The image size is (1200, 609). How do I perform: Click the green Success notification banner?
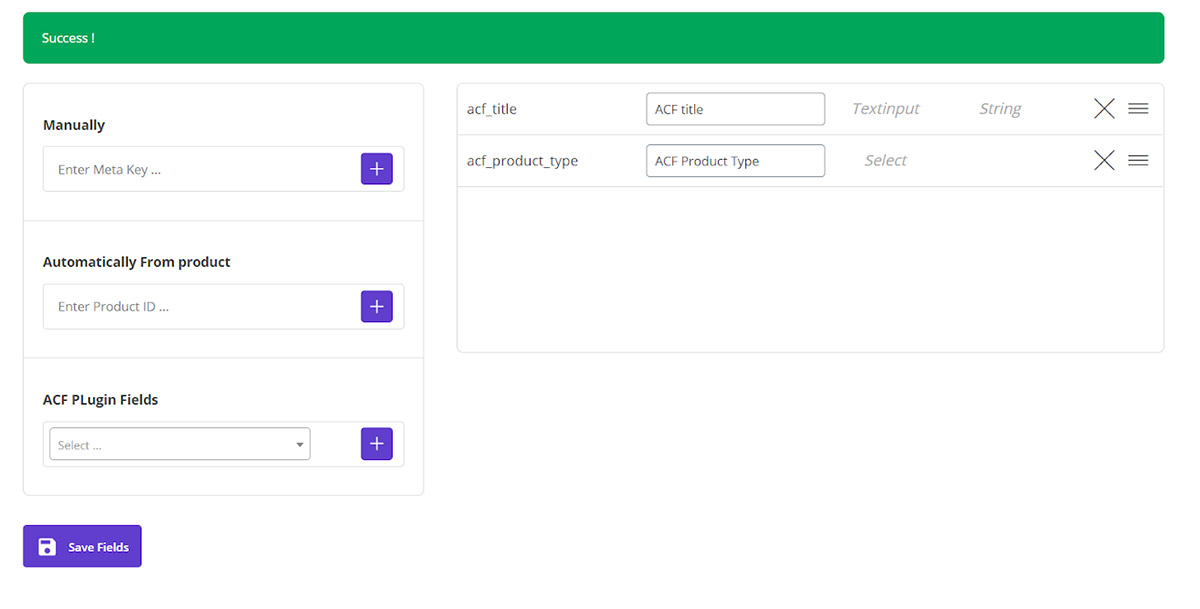[x=593, y=38]
